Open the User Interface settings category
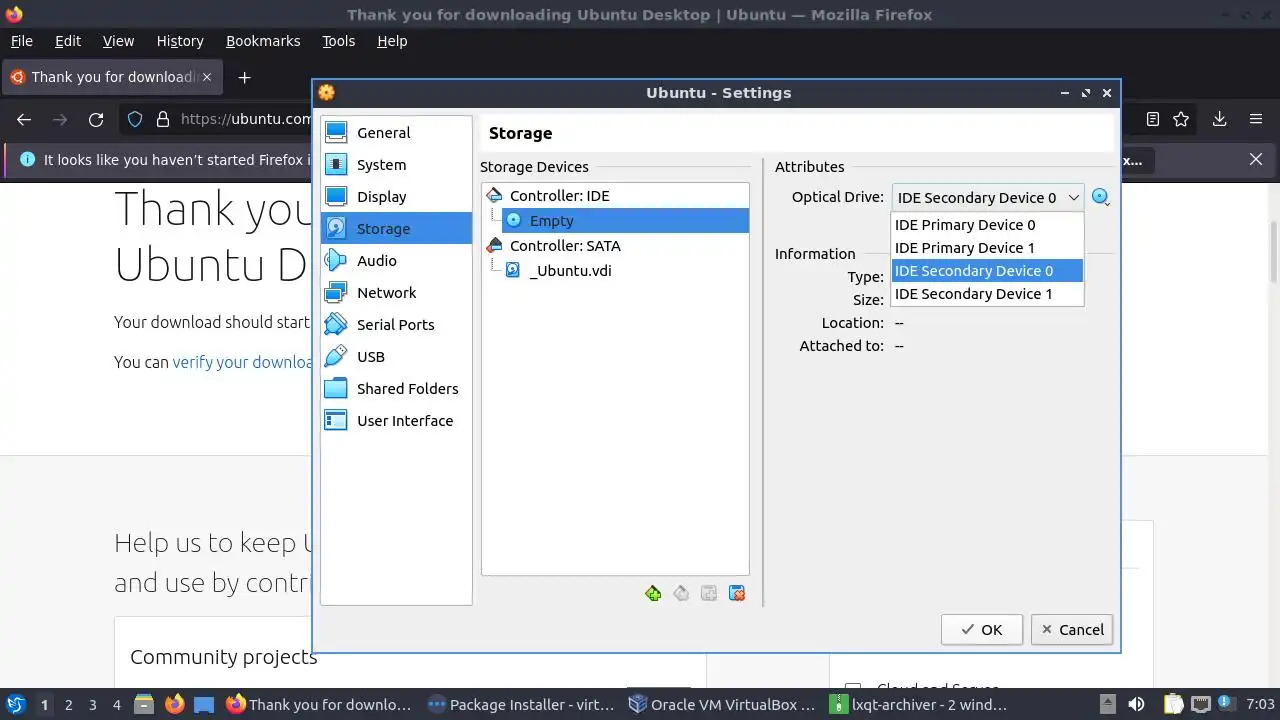The width and height of the screenshot is (1280, 720). point(396,421)
